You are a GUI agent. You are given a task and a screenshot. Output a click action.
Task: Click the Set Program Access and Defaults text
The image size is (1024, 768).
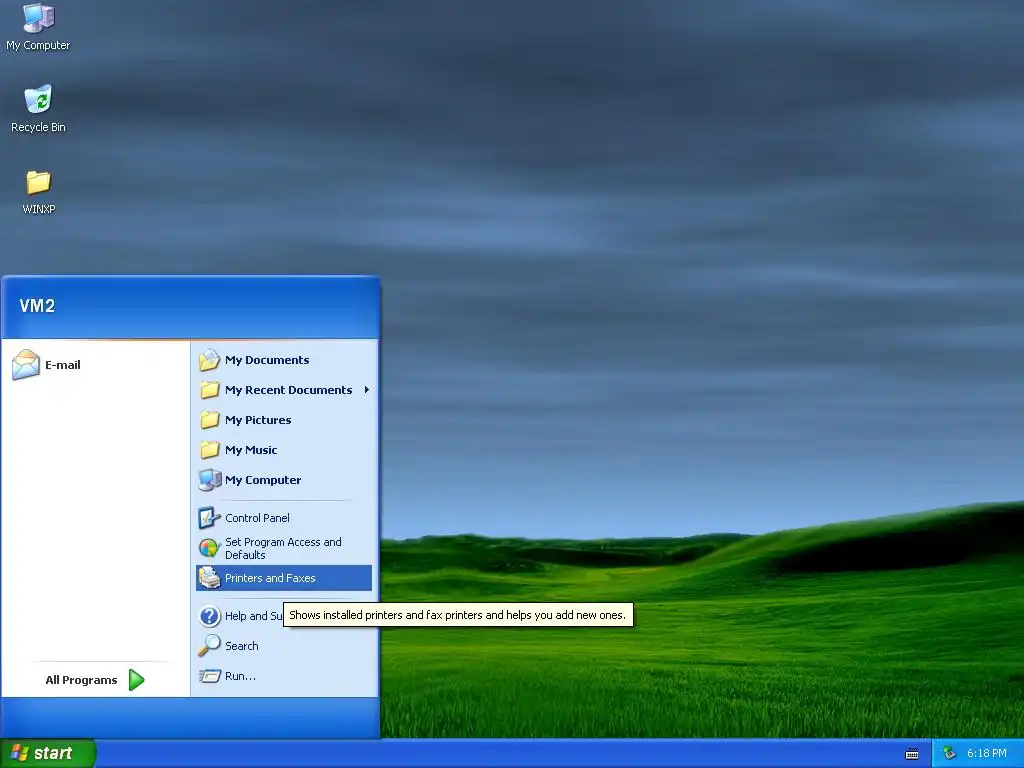click(x=283, y=549)
